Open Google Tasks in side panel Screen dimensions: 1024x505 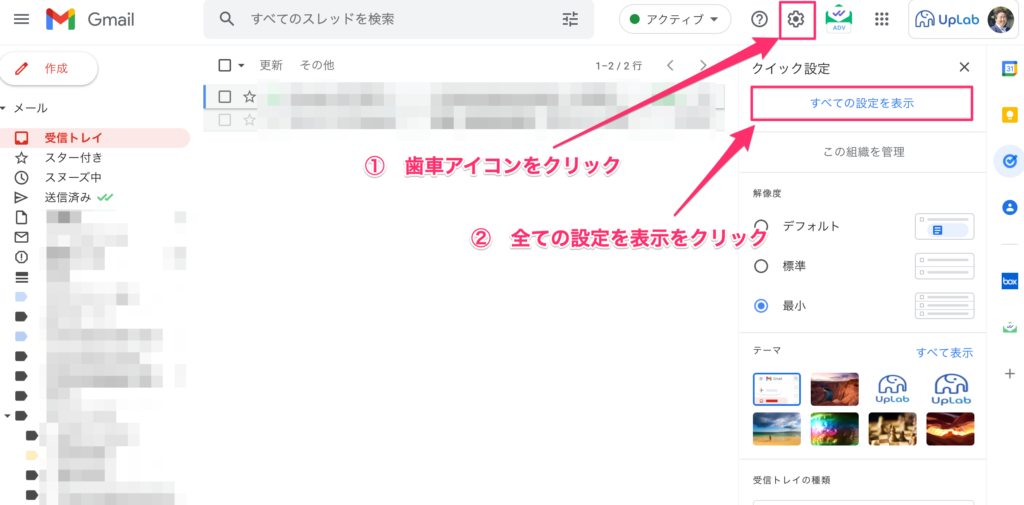1009,161
